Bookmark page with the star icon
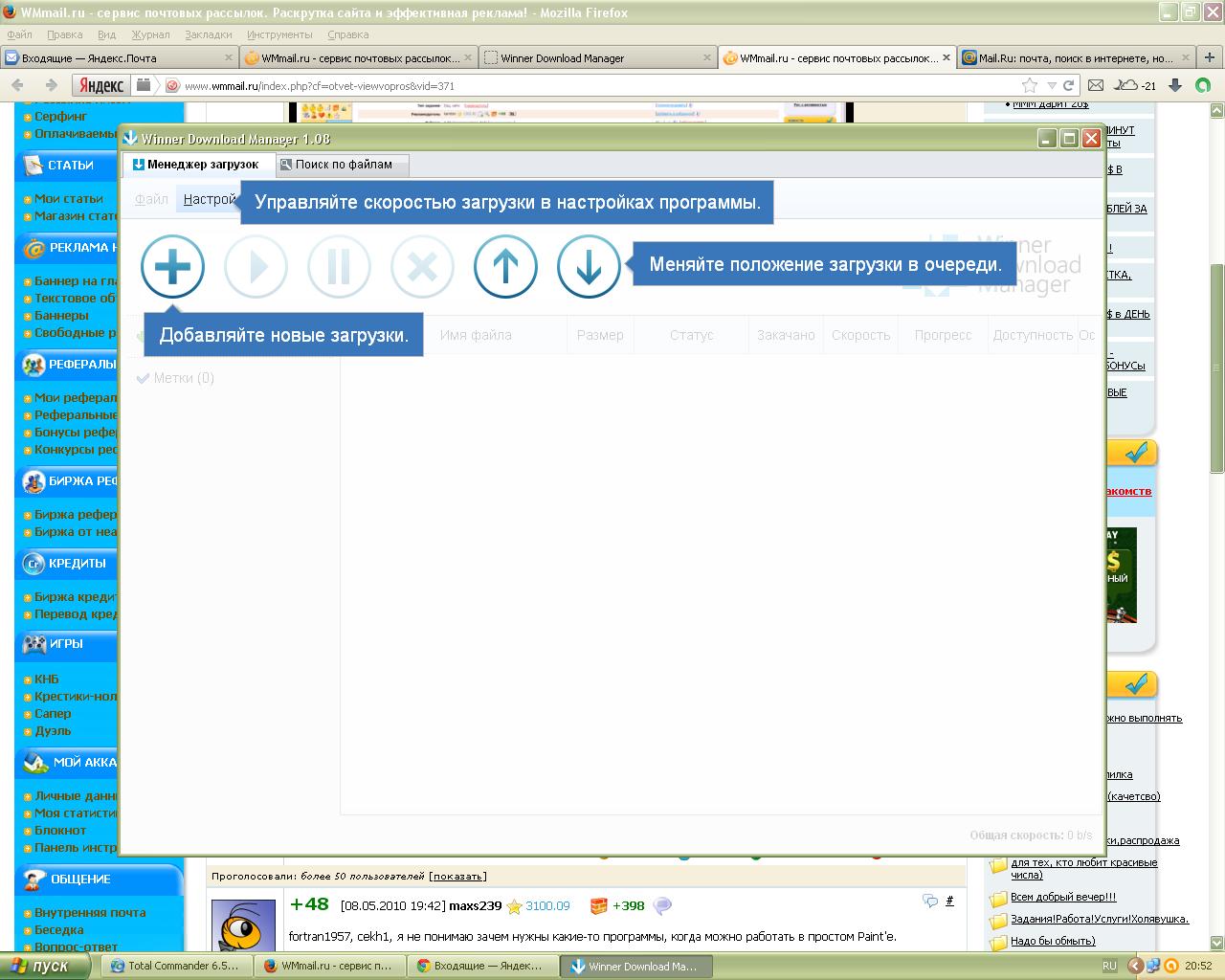This screenshot has height=980, width=1225. coord(1029,85)
